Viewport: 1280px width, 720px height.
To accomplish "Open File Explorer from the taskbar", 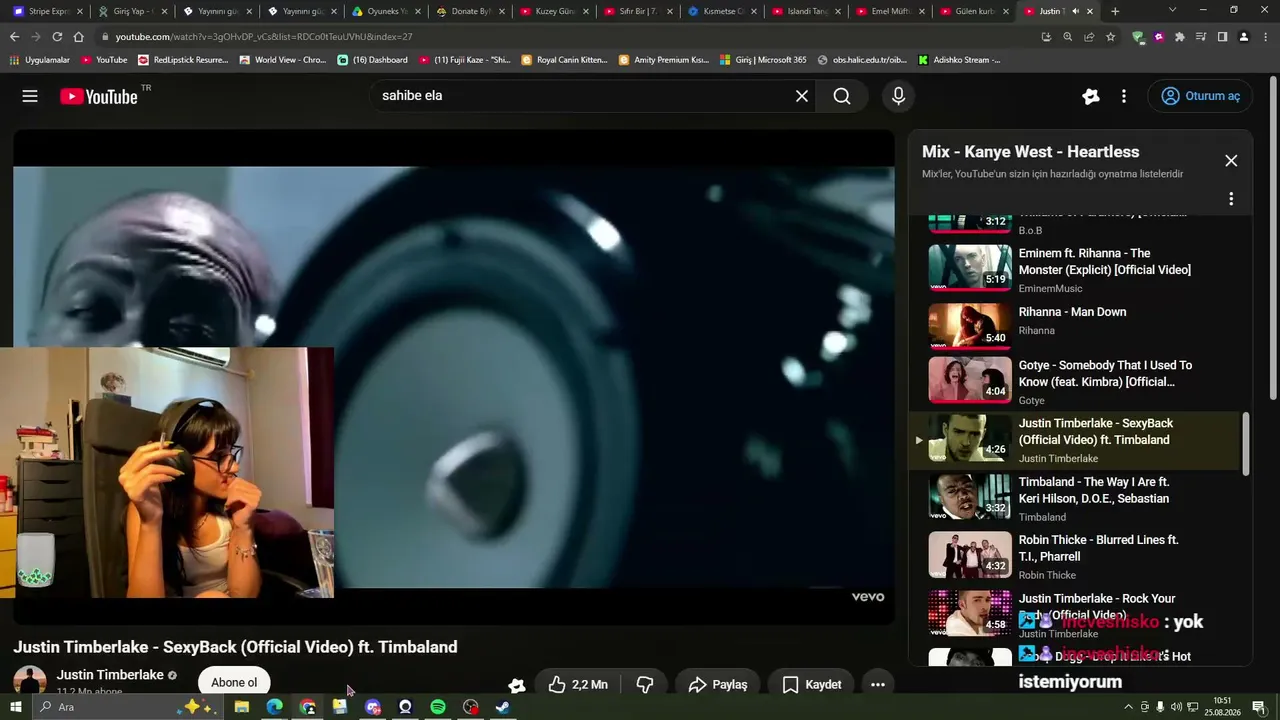I will click(x=241, y=707).
